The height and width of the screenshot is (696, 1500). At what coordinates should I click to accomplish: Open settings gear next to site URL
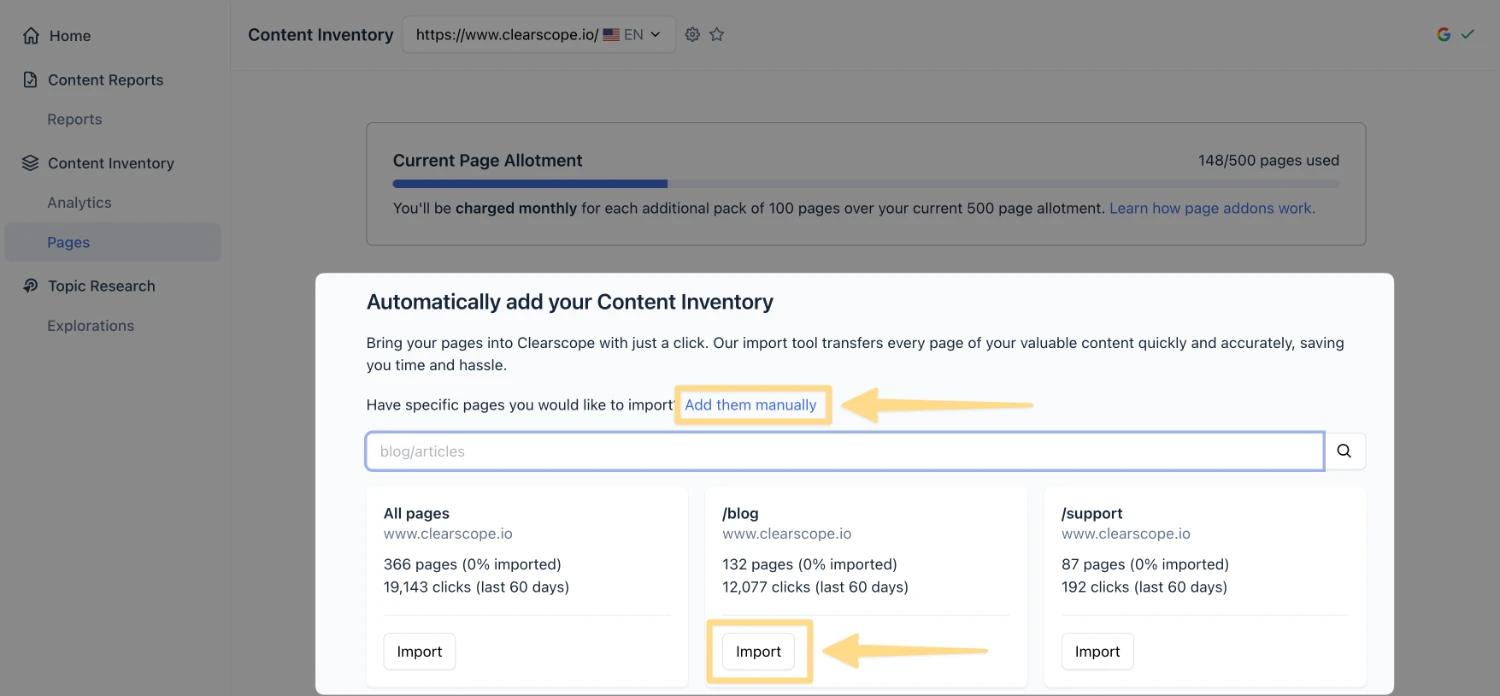click(692, 35)
